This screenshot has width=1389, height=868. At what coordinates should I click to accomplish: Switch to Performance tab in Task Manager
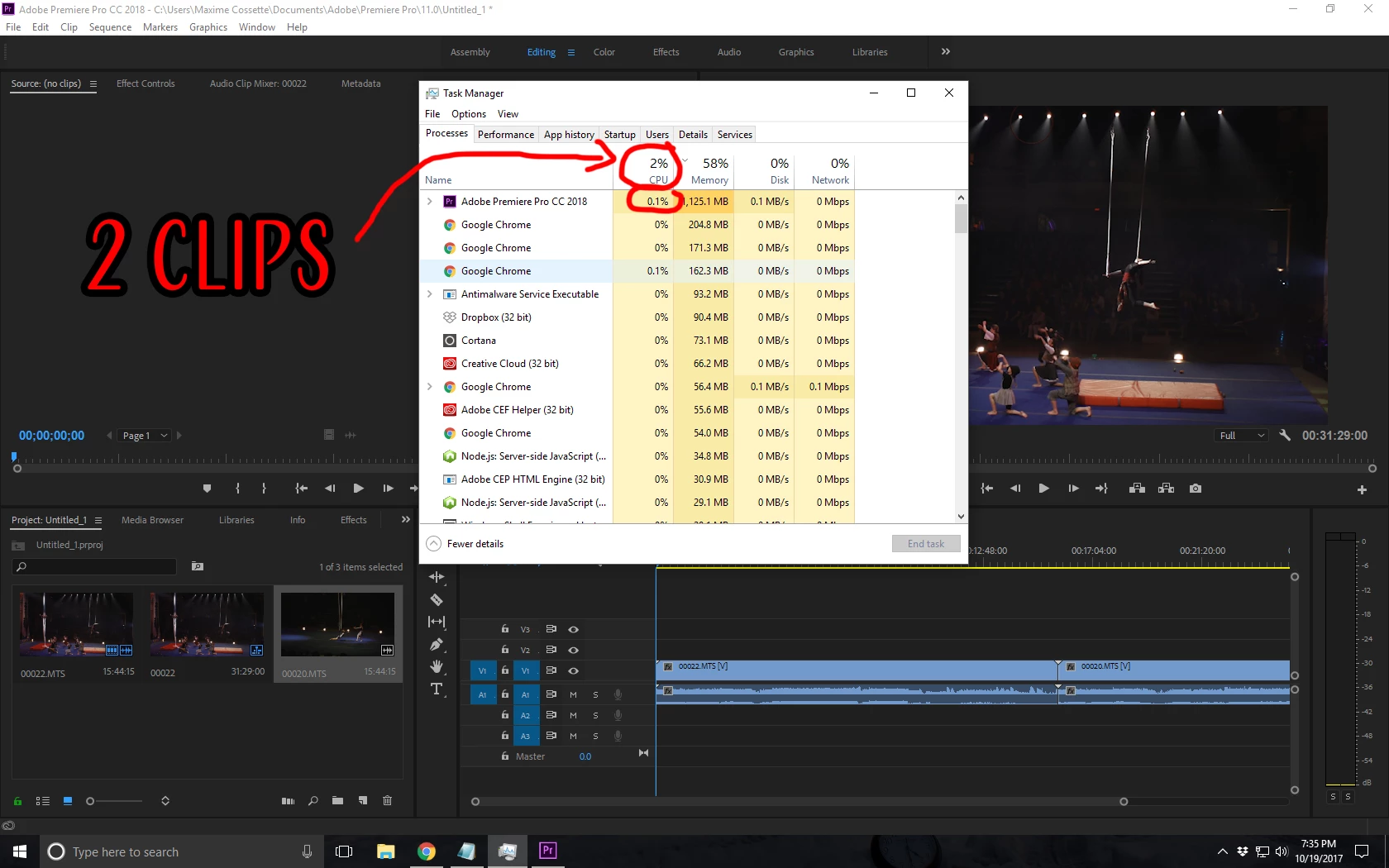506,135
